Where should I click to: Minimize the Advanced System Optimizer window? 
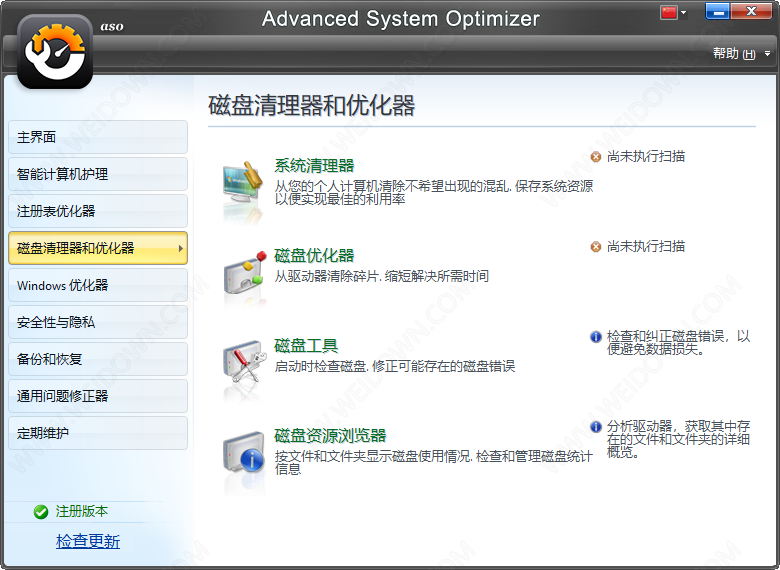[717, 11]
